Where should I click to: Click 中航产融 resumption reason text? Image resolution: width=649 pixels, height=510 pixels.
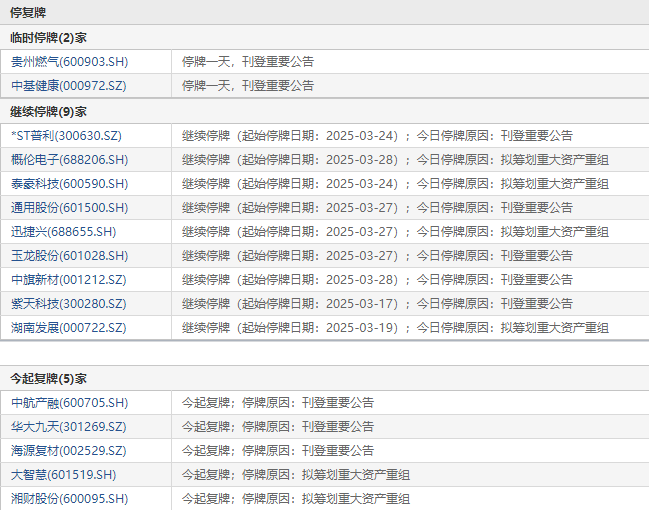(278, 403)
